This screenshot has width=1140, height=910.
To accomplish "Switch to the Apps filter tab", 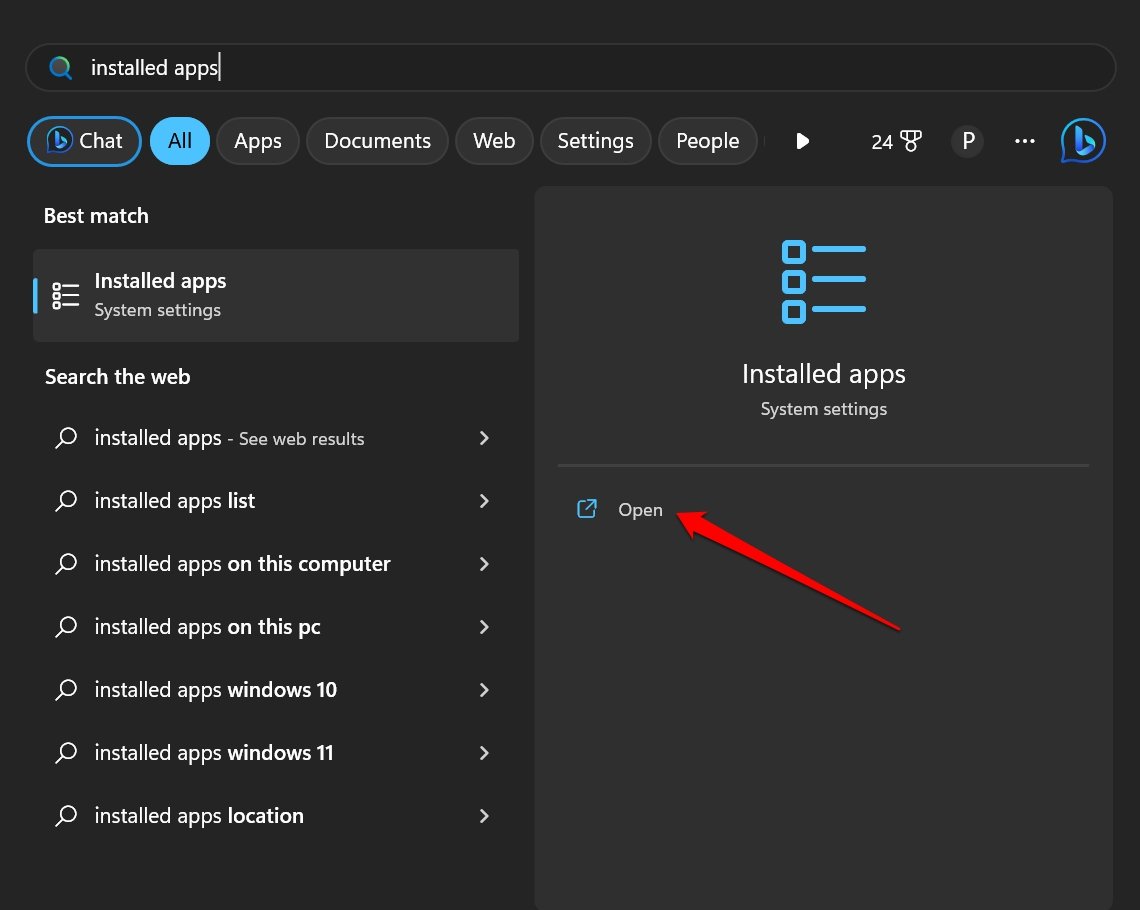I will pos(258,141).
